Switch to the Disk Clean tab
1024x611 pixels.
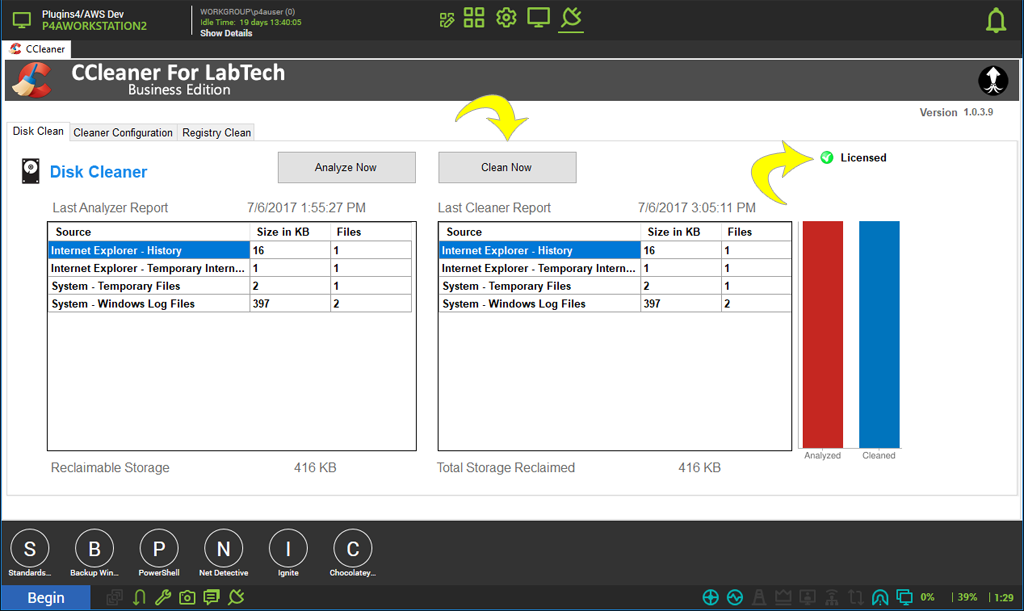[38, 131]
